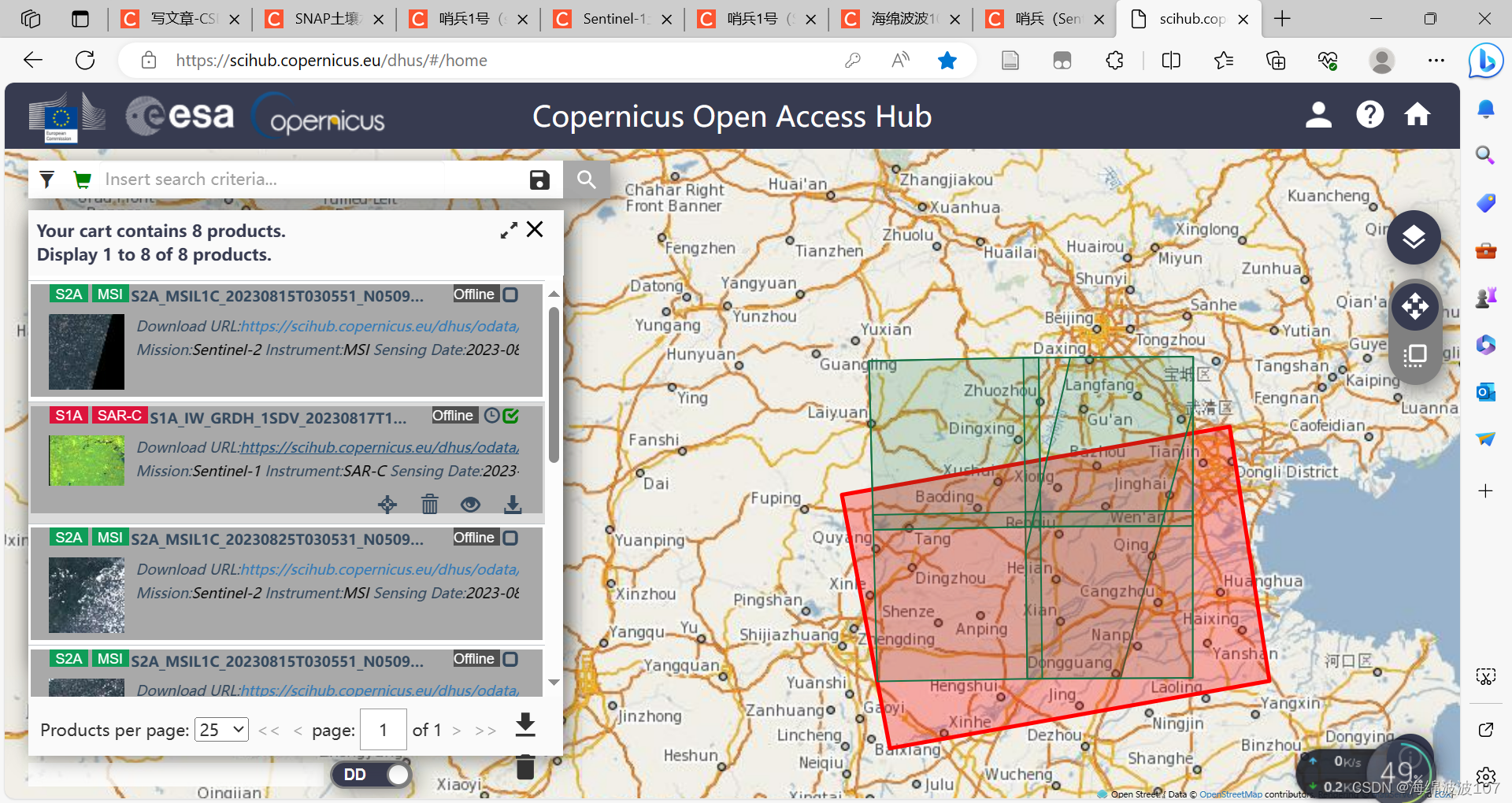The width and height of the screenshot is (1512, 803).
Task: Open the advanced search filter menu
Action: (47, 179)
